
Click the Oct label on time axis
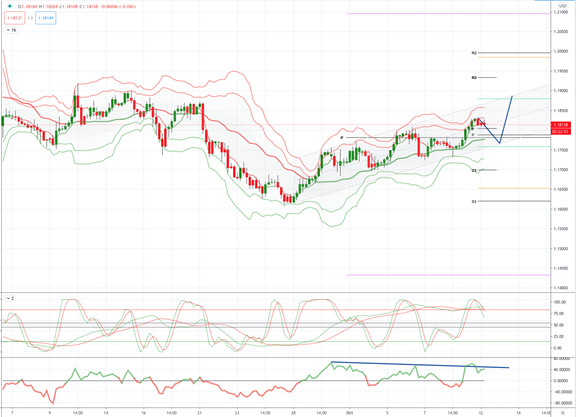click(x=349, y=413)
